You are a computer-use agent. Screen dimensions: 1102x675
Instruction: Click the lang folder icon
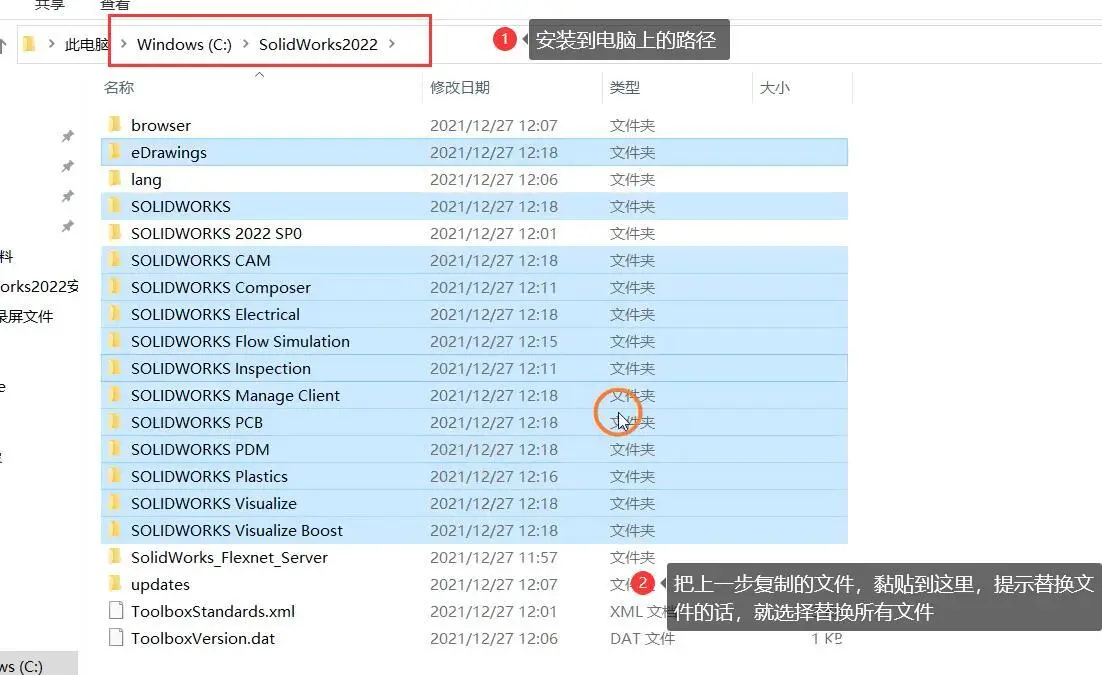point(115,179)
